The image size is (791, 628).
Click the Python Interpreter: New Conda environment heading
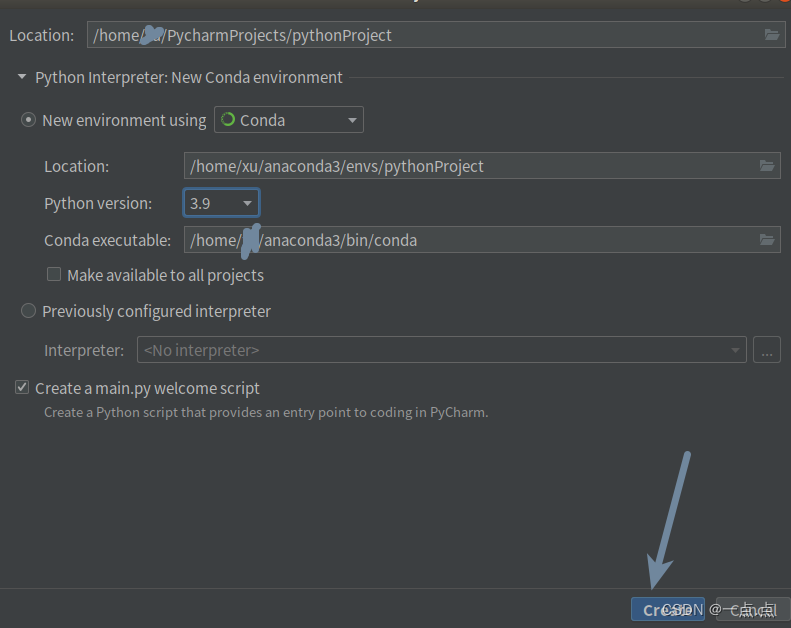point(189,78)
